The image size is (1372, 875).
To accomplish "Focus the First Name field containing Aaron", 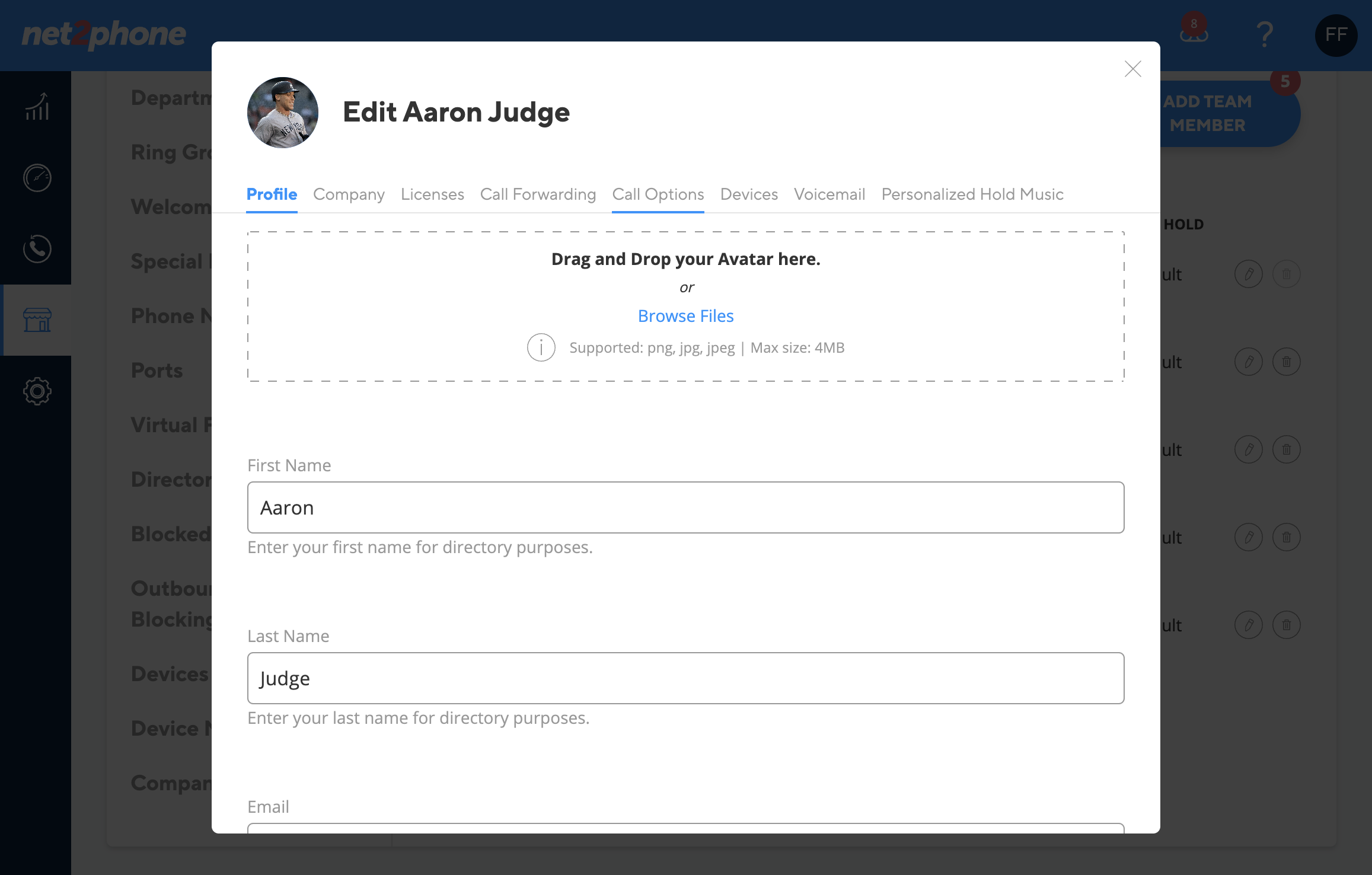I will pyautogui.click(x=685, y=507).
